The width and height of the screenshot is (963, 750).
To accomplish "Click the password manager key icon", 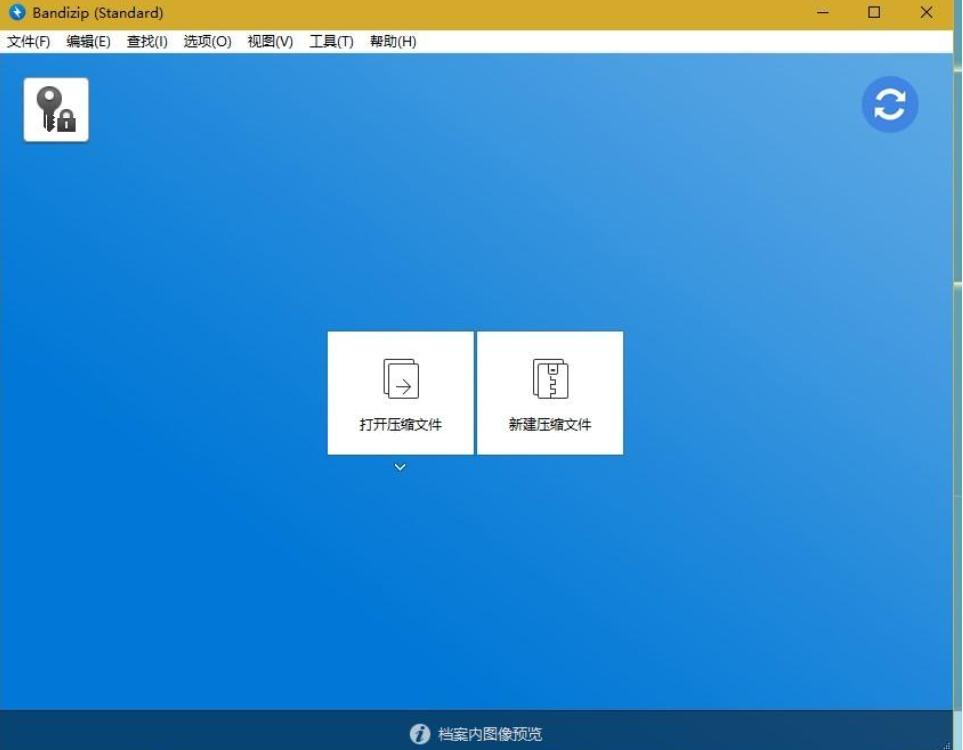I will (55, 108).
